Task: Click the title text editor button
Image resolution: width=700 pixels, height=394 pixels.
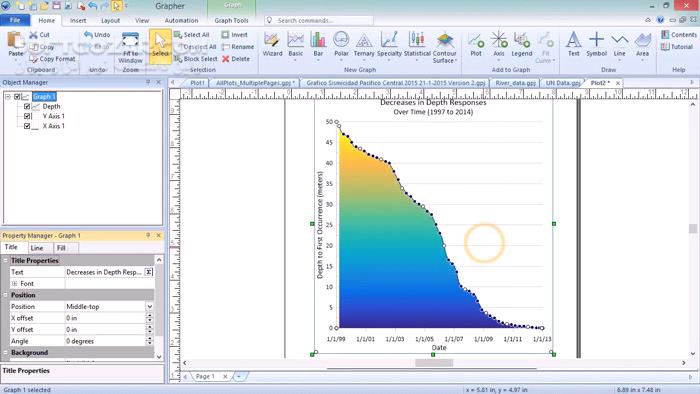Action: pyautogui.click(x=149, y=272)
